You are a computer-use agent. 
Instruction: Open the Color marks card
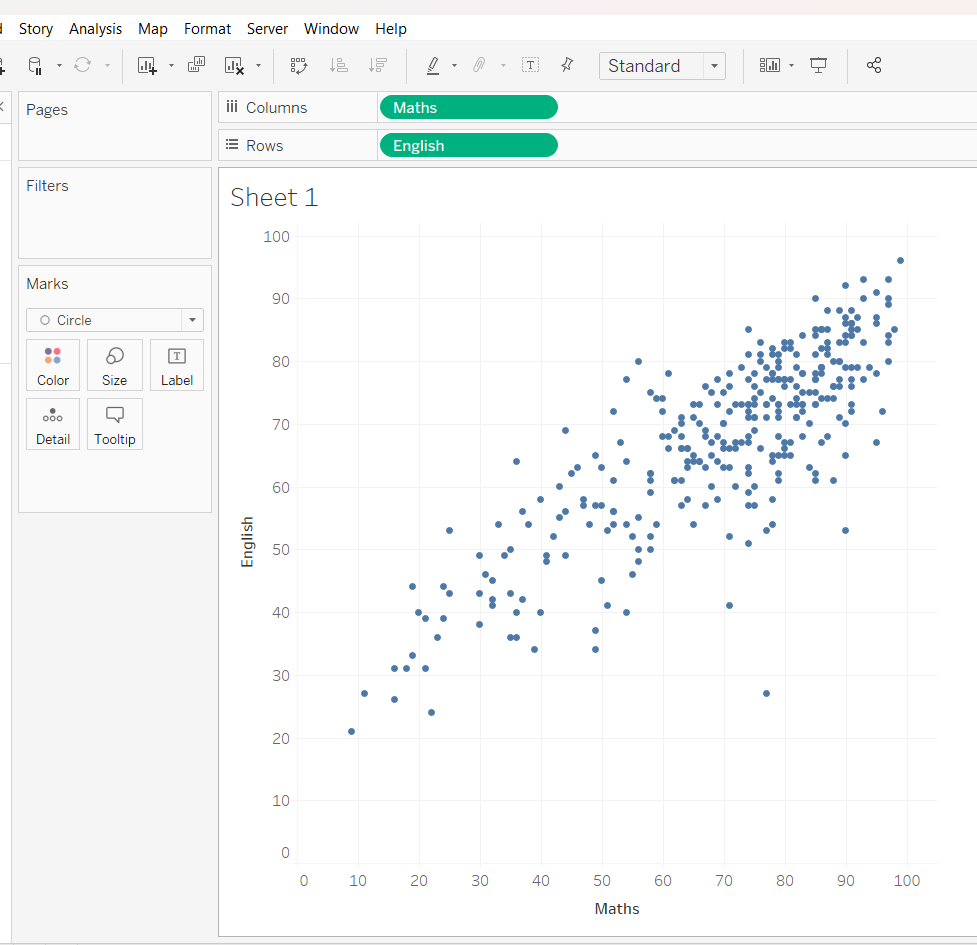coord(53,365)
